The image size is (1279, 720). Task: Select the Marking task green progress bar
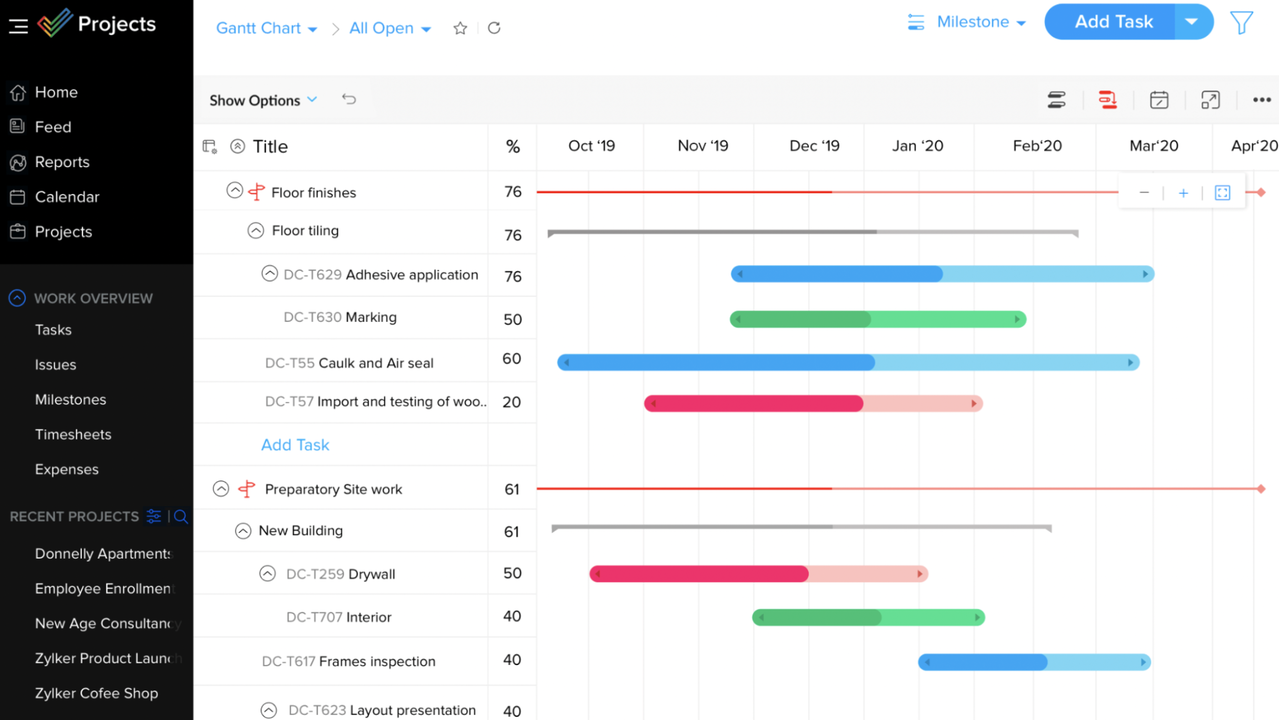(877, 319)
